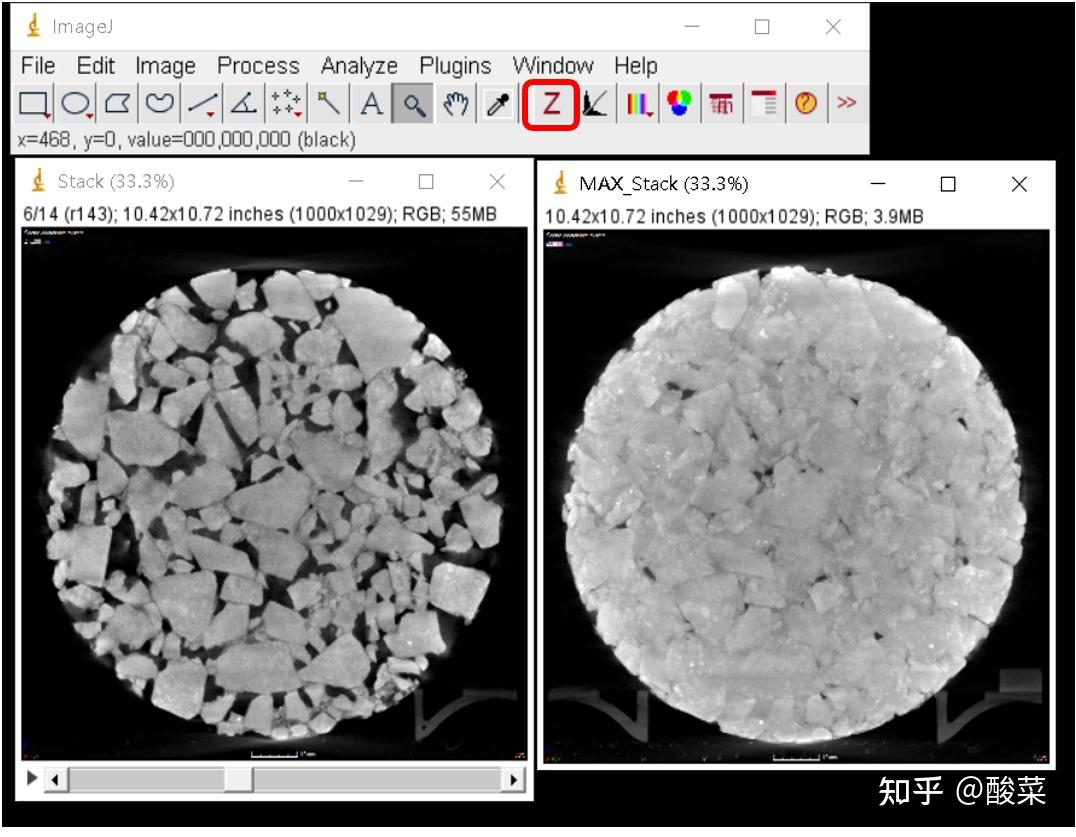Select the Oval selection tool
This screenshot has width=1076, height=837.
point(74,102)
